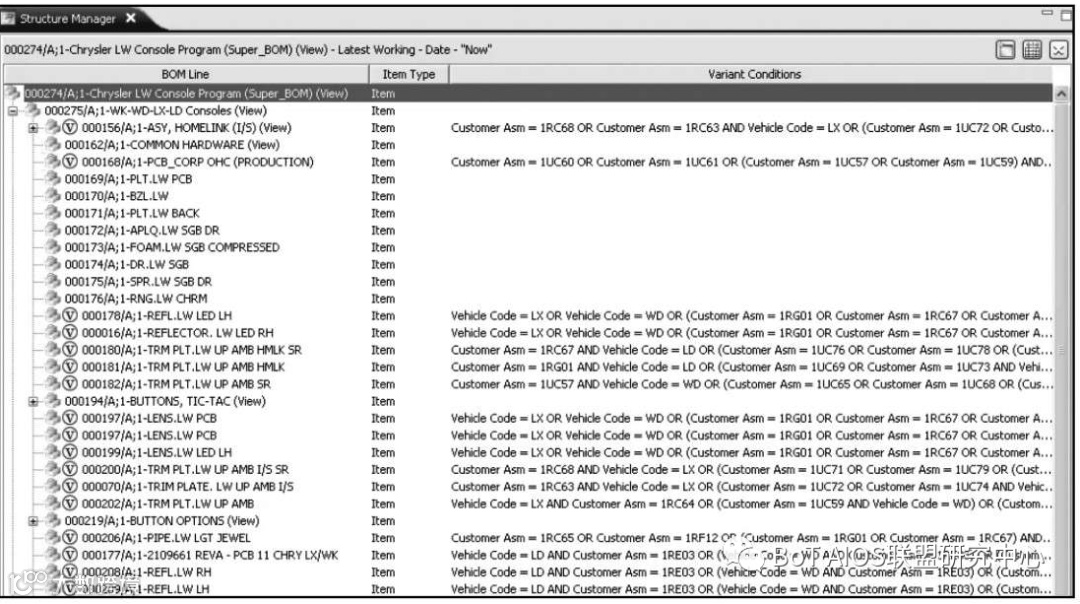Click the Structure Manager window icon
Image resolution: width=1080 pixels, height=604 pixels.
click(x=8, y=19)
